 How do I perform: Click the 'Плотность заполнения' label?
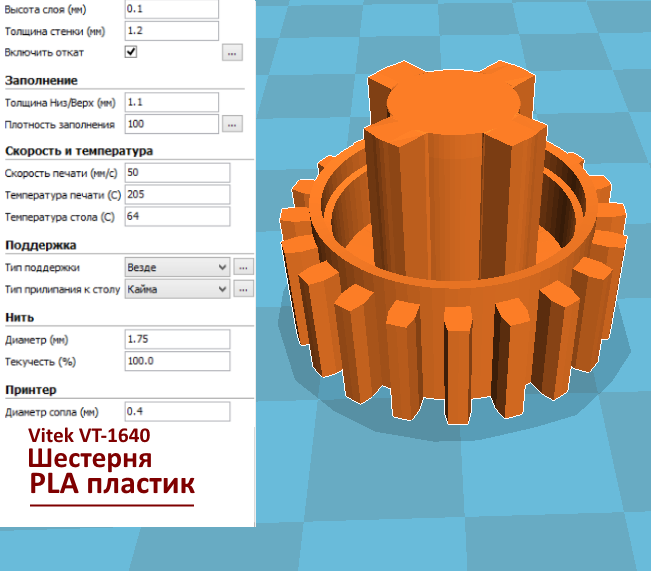59,125
